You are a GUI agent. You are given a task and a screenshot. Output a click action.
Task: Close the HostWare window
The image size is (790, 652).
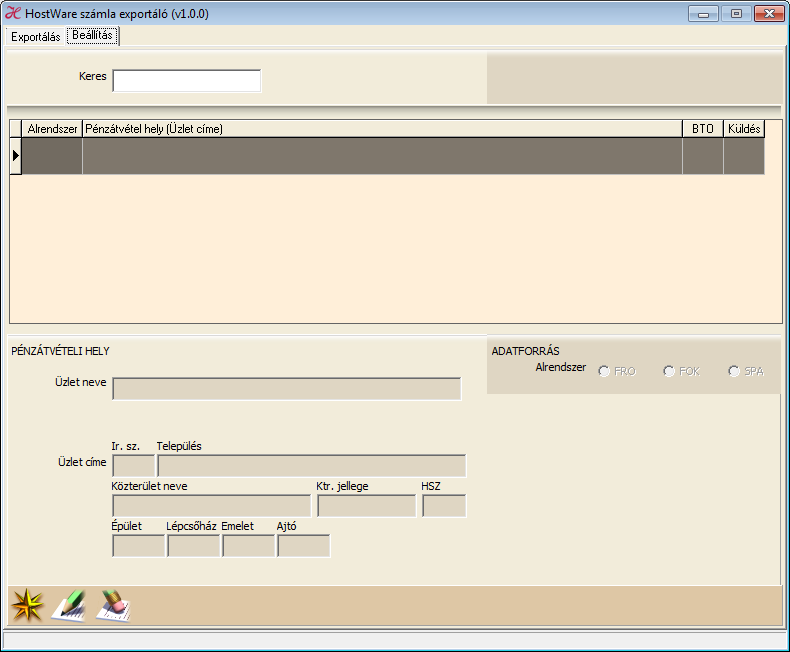769,14
